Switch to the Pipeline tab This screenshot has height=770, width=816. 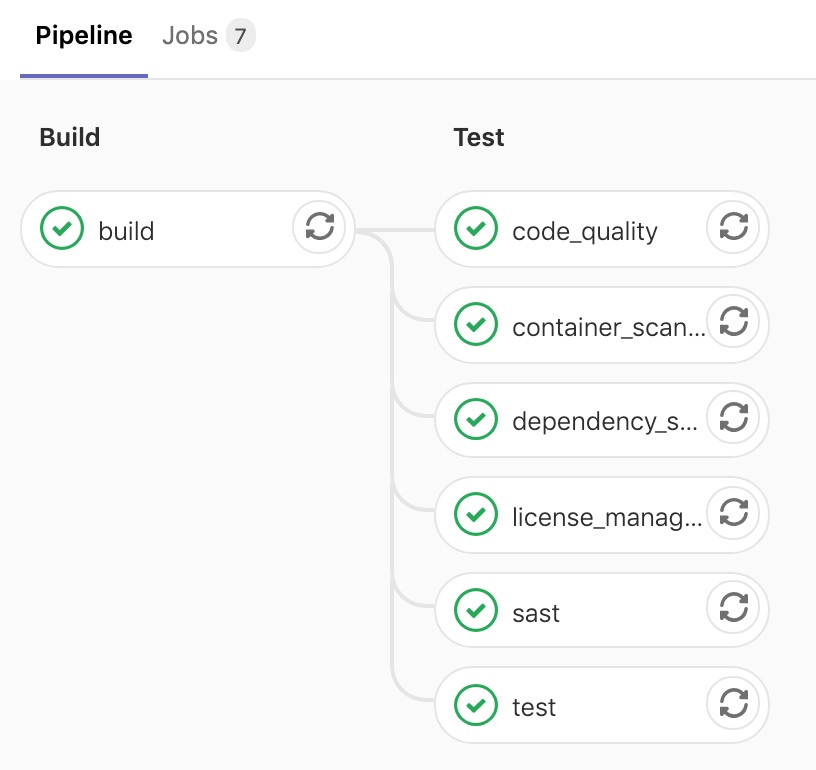(x=84, y=37)
